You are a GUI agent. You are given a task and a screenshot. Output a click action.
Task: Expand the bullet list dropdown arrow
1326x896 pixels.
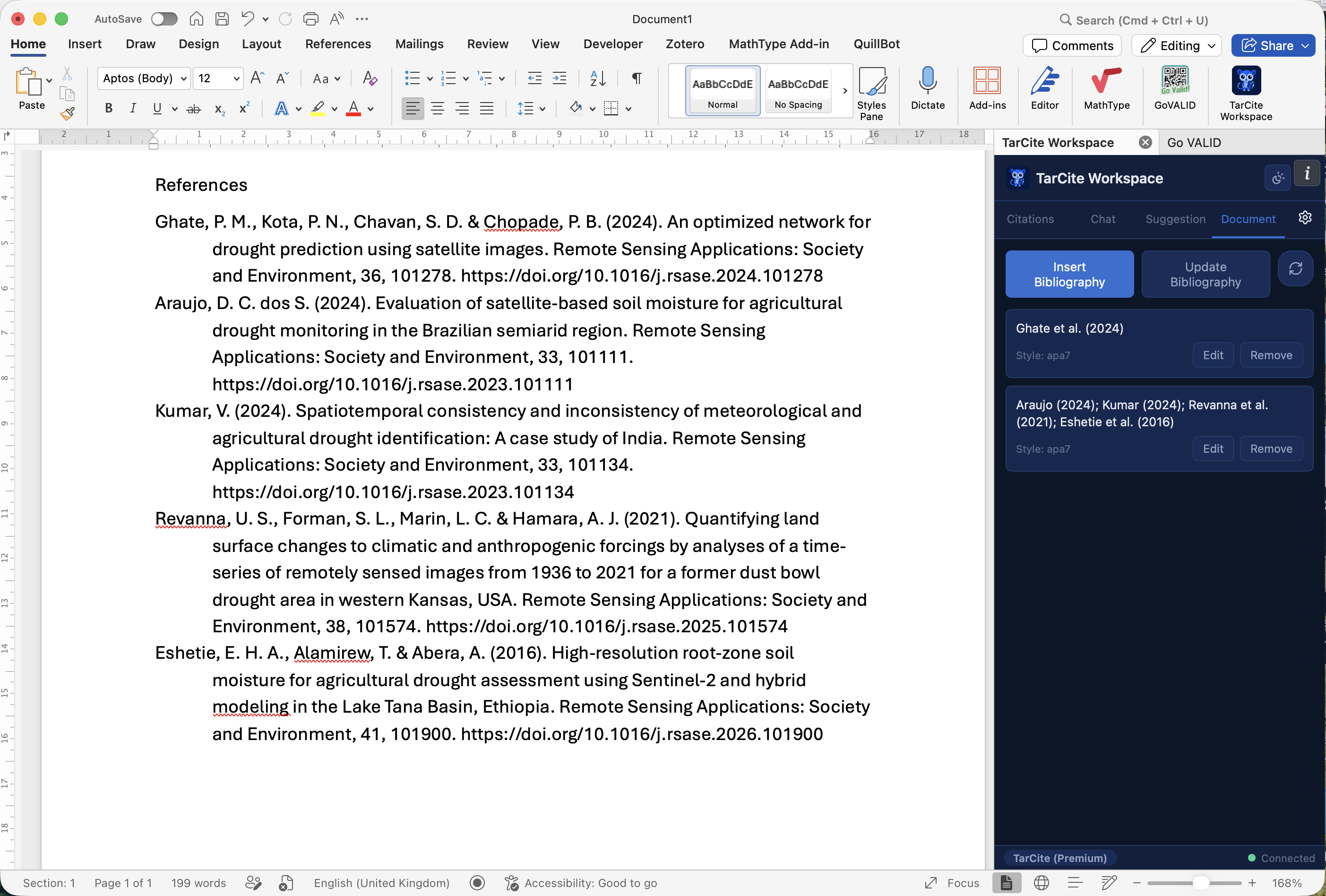point(430,79)
